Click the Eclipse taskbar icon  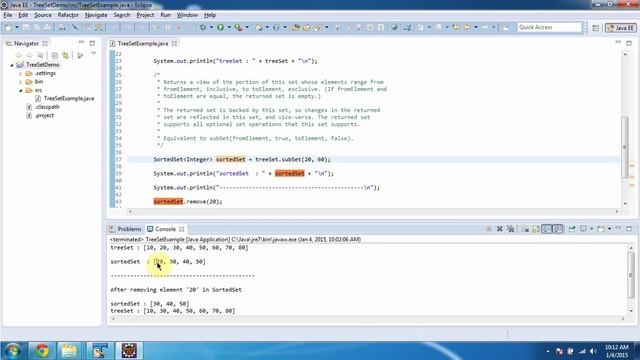click(129, 350)
